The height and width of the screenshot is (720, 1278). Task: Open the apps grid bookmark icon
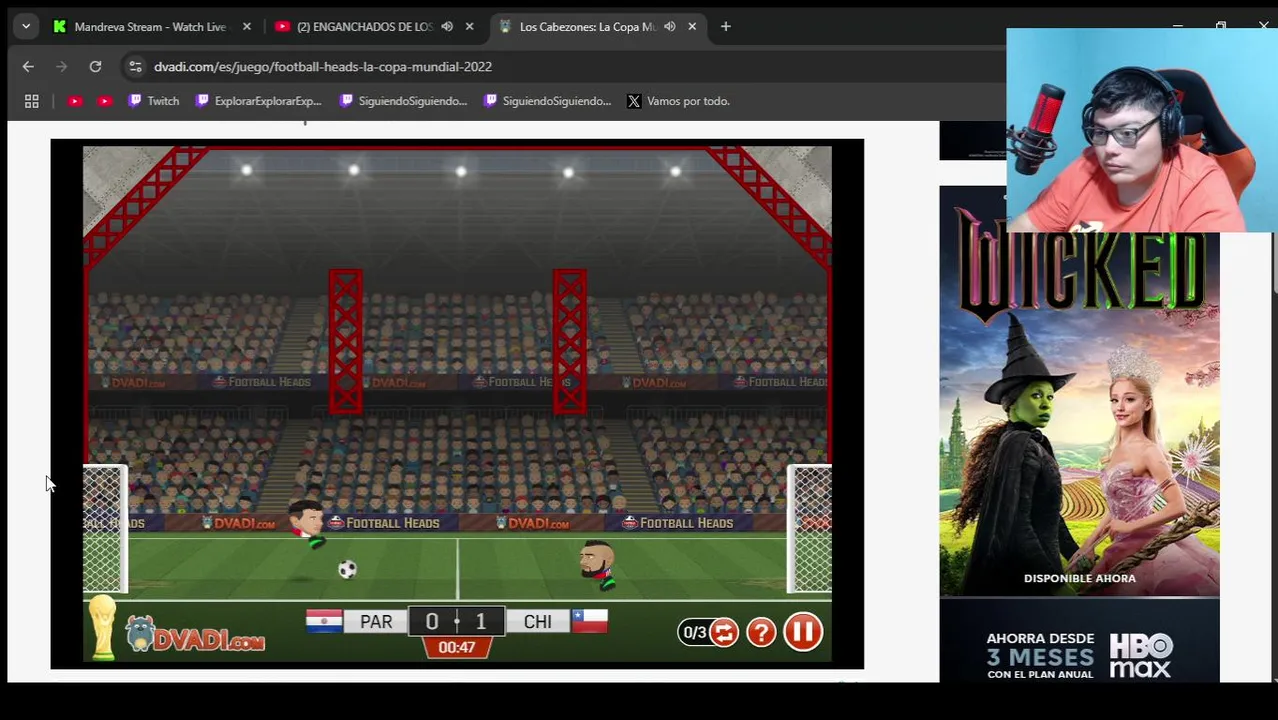tap(32, 101)
